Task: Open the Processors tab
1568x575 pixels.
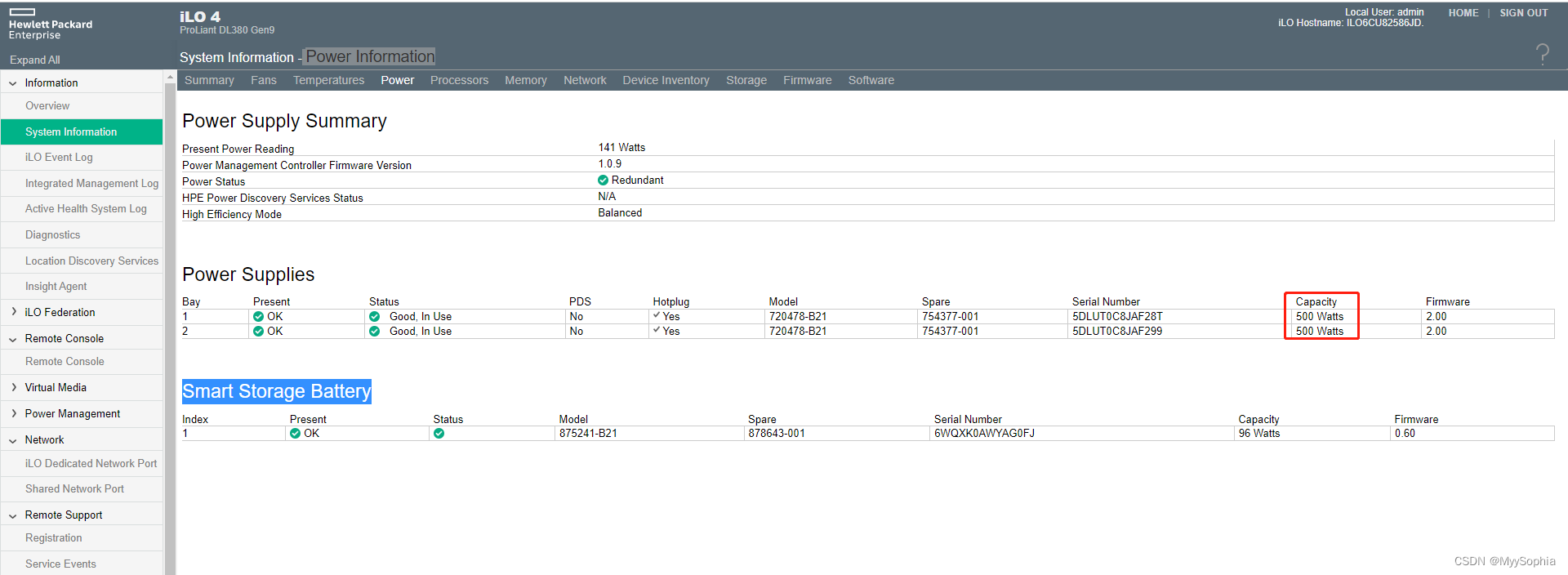Action: [459, 80]
